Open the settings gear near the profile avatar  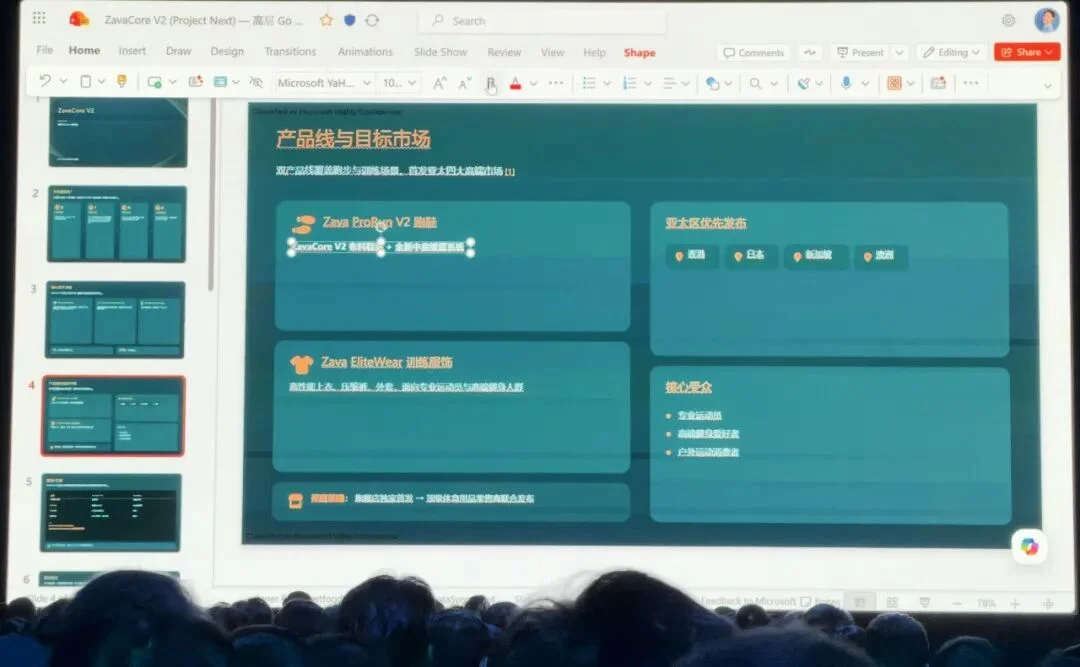[x=1009, y=19]
